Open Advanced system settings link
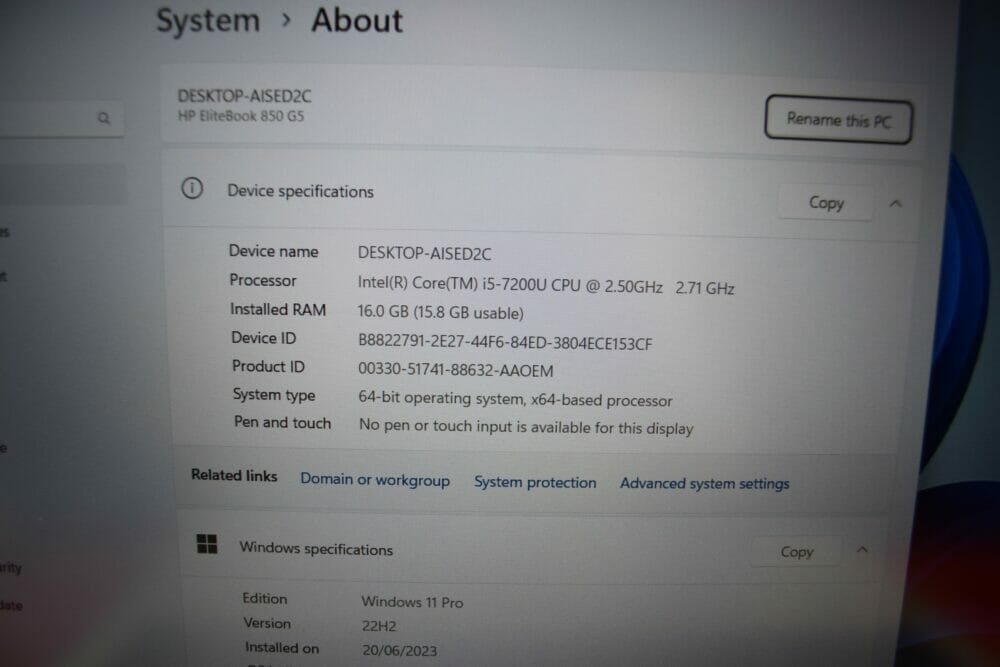Image resolution: width=1000 pixels, height=667 pixels. [x=705, y=483]
